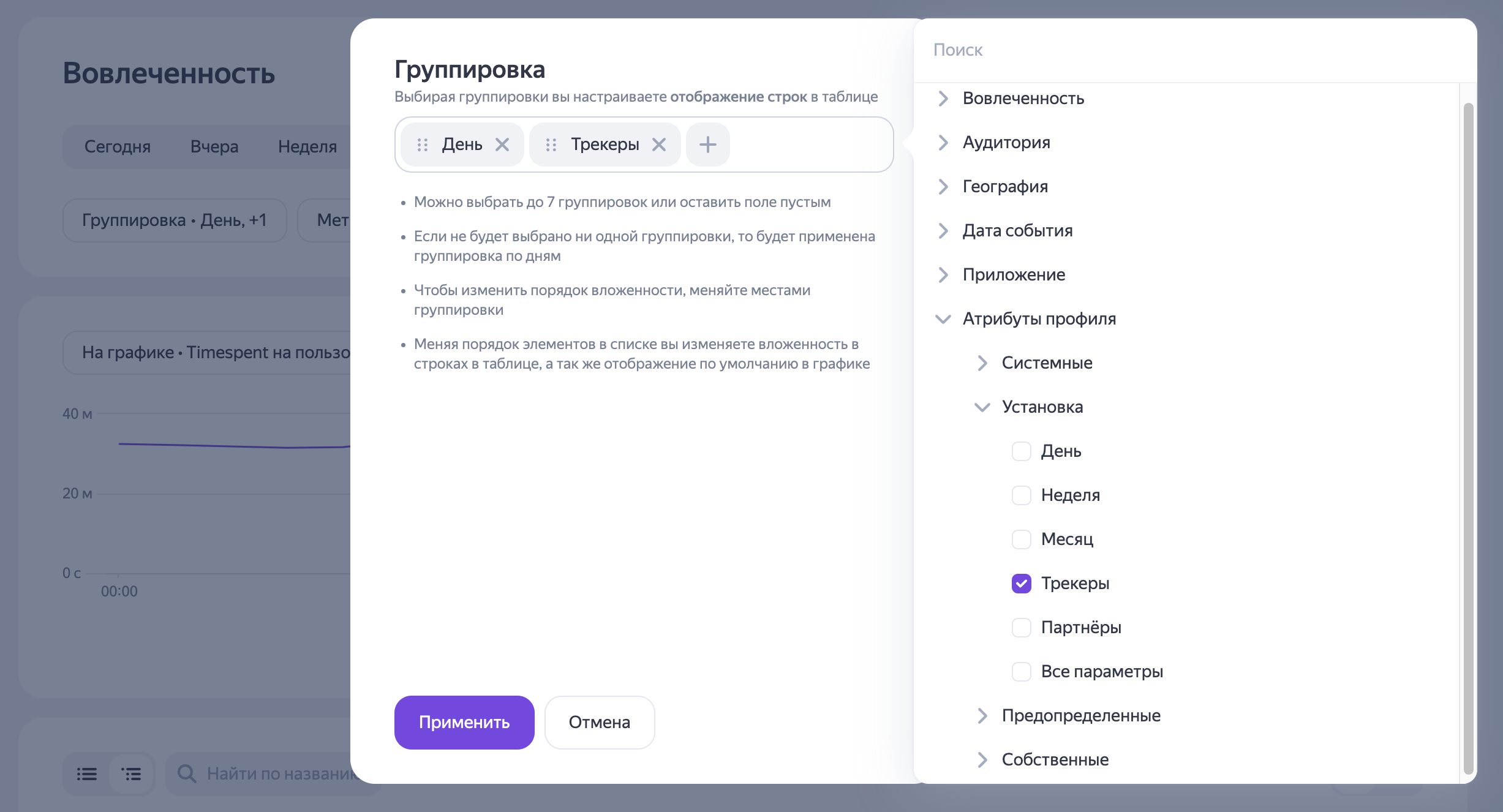
Task: Grab the drag handle on Трекеры chip
Action: (x=551, y=145)
